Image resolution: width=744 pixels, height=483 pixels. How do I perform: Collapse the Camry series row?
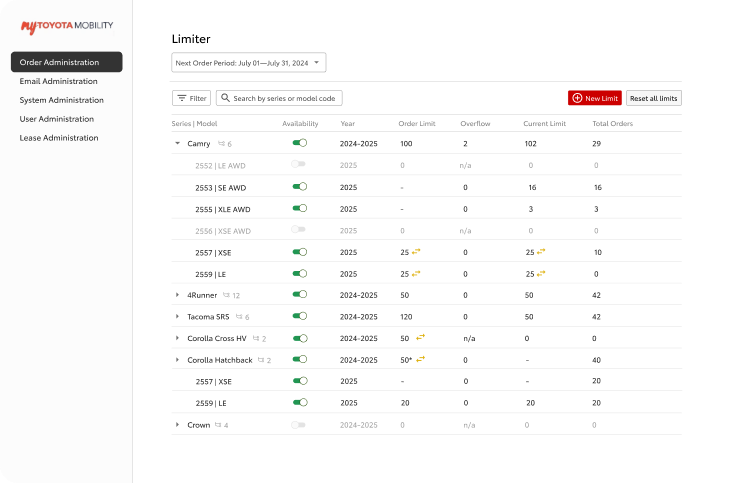click(177, 143)
